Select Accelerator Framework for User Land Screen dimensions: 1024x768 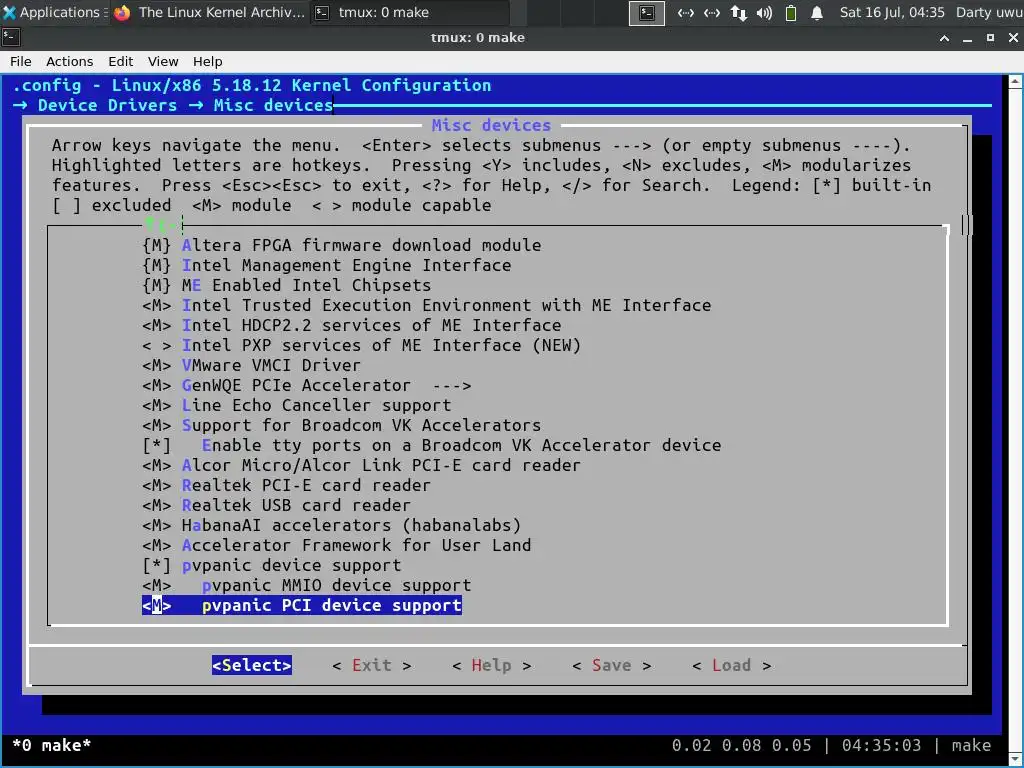[336, 545]
